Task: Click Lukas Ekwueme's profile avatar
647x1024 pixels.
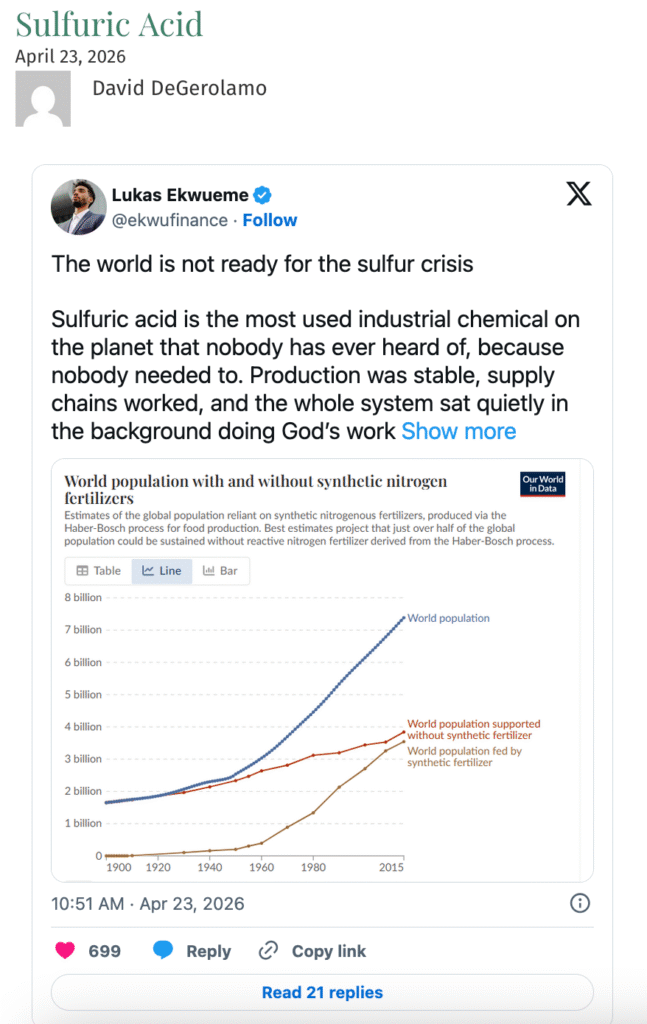Action: pos(79,207)
